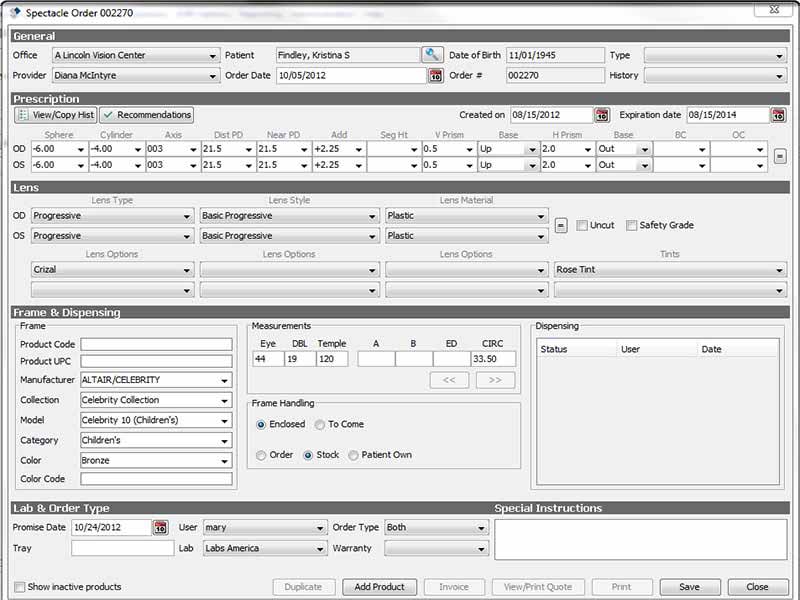This screenshot has width=800, height=600.
Task: Open the Promise Date calendar icon
Action: pos(160,527)
